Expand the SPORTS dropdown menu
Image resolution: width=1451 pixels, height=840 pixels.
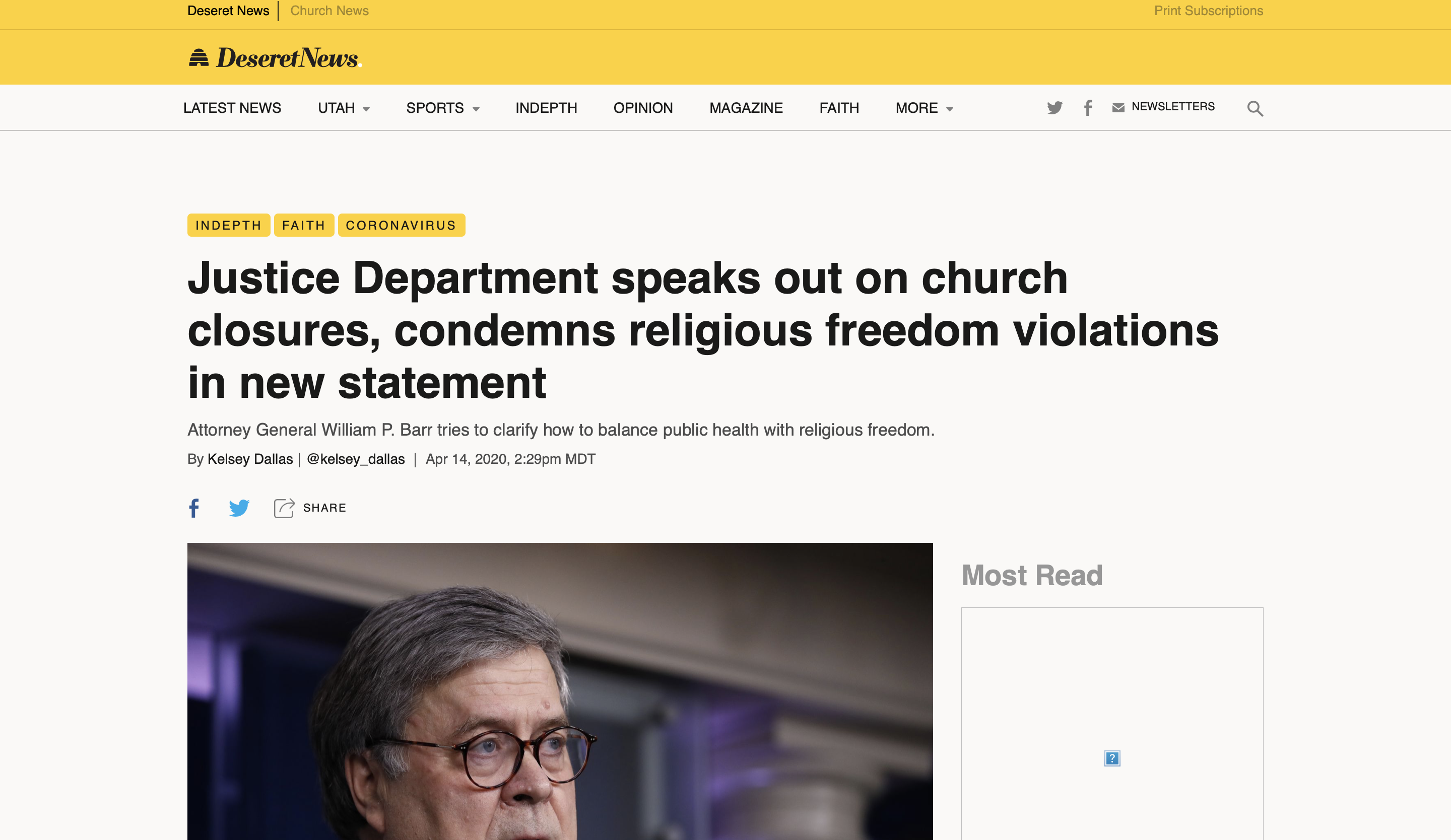coord(442,108)
